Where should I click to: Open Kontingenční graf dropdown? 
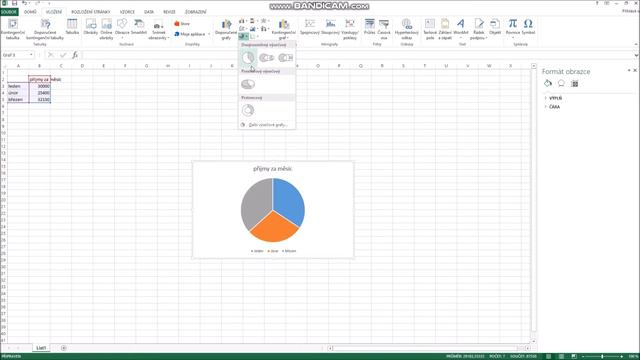[284, 29]
